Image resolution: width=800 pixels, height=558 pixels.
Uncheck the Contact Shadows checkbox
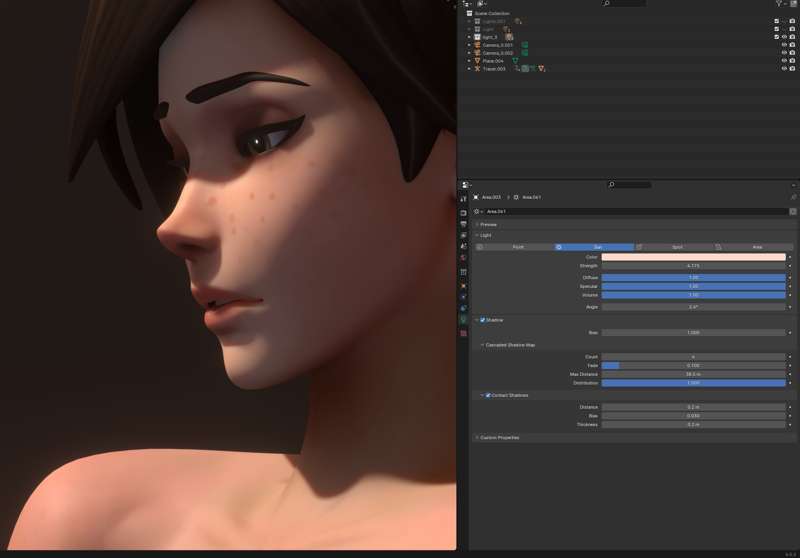[488, 395]
